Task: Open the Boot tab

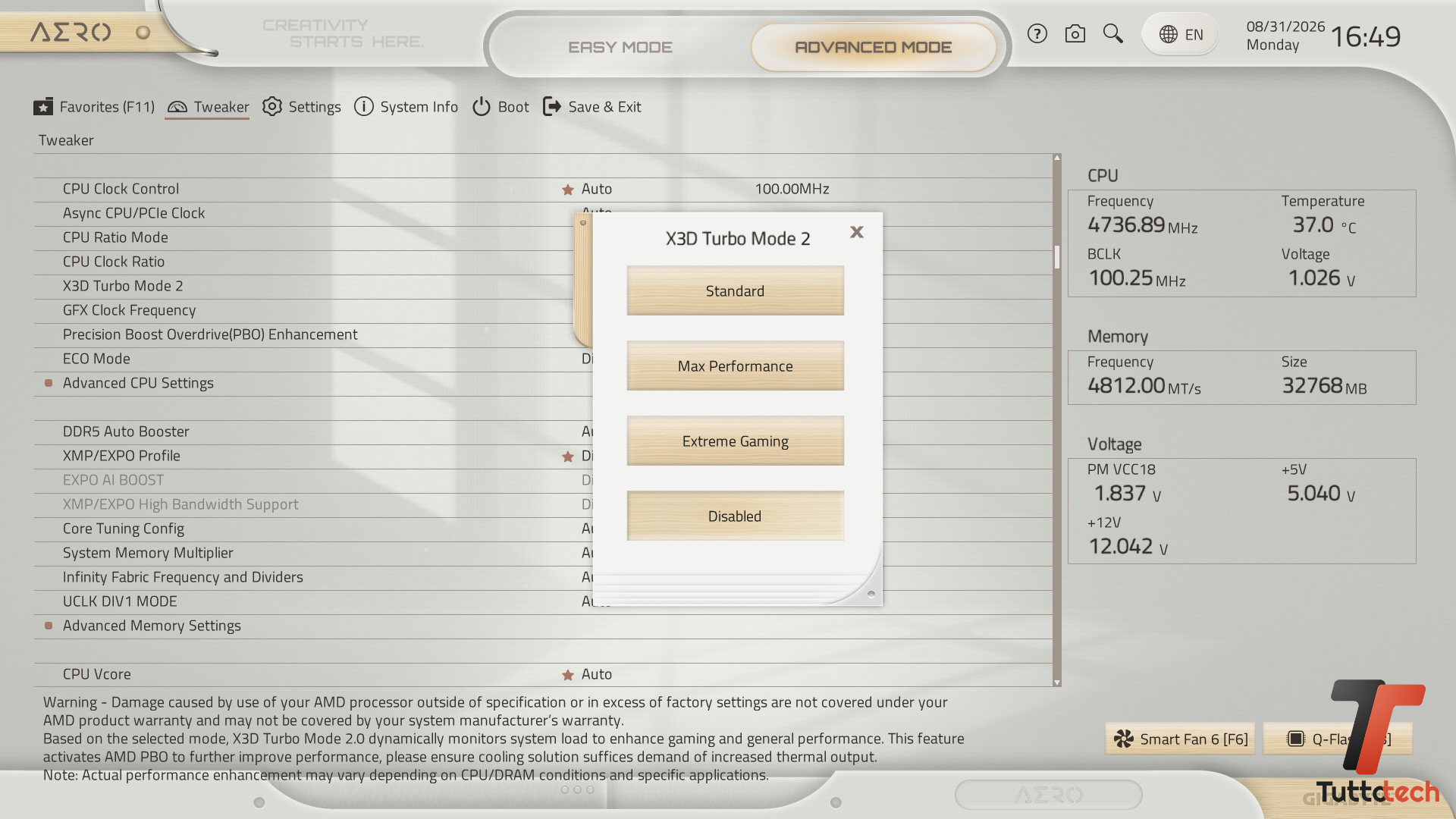Action: [500, 107]
